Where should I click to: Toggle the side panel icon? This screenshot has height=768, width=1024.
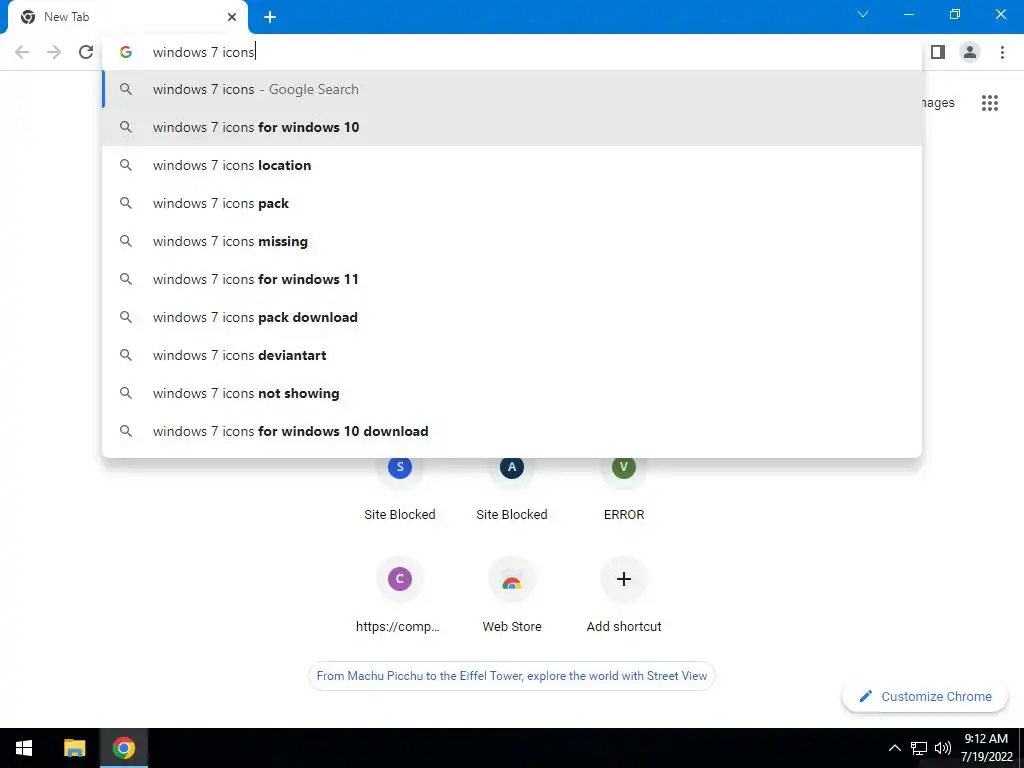point(938,52)
